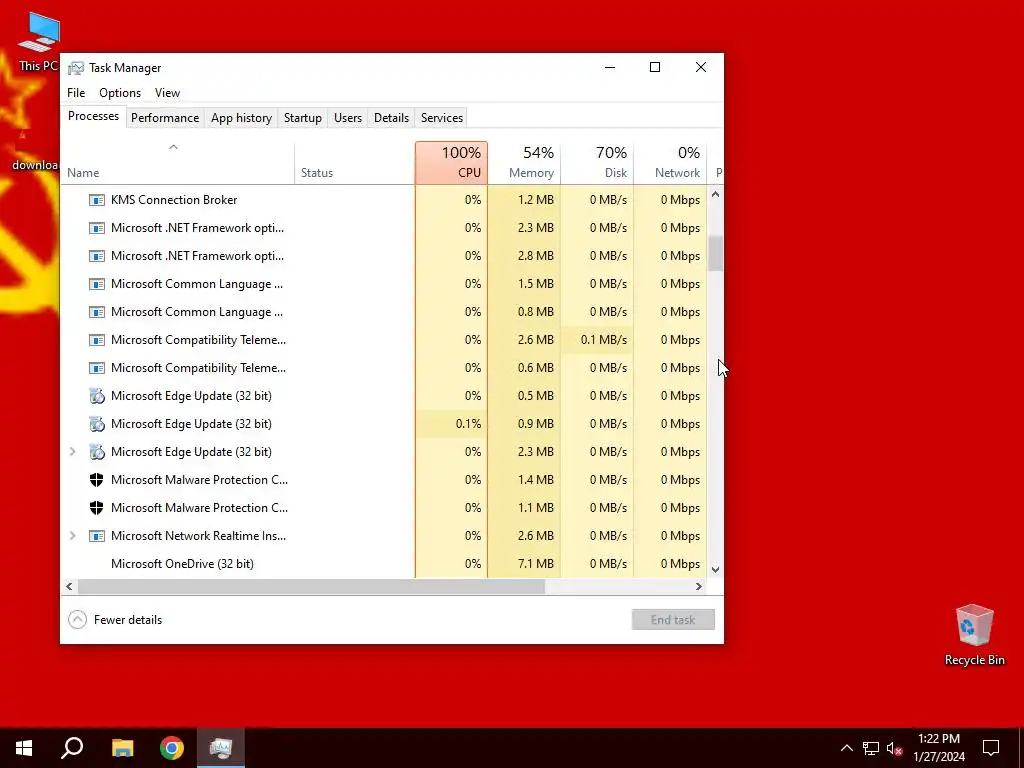This screenshot has height=768, width=1024.
Task: Switch to the Details tab
Action: point(391,118)
